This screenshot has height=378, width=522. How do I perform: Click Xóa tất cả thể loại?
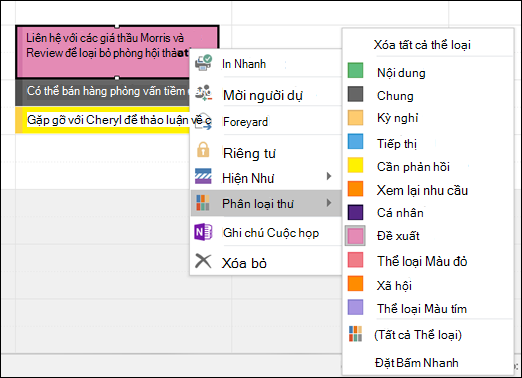pyautogui.click(x=422, y=45)
